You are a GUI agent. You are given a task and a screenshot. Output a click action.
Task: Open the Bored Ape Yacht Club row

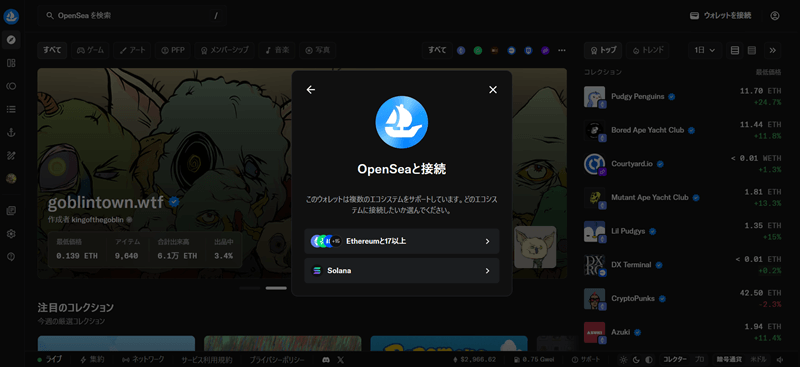coord(682,130)
